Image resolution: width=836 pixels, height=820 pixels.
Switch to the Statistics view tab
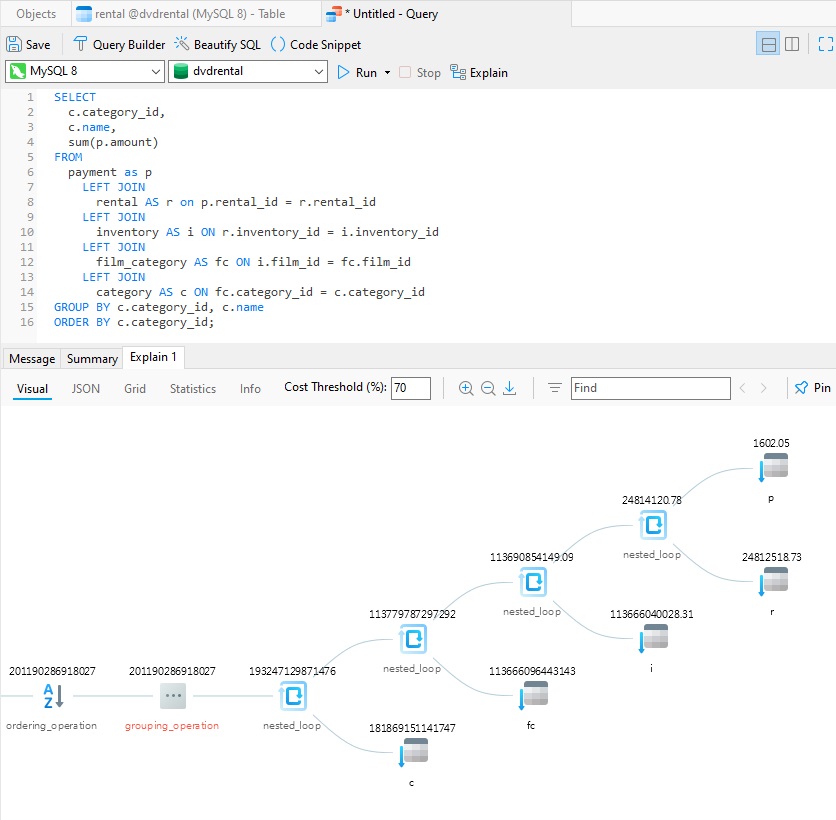click(x=192, y=389)
